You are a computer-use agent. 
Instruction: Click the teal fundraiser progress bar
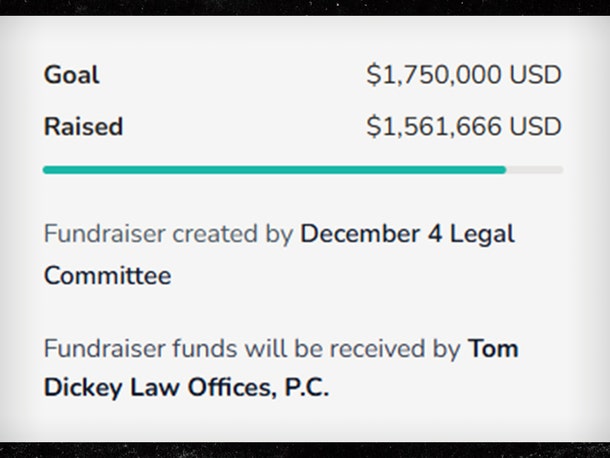click(274, 170)
